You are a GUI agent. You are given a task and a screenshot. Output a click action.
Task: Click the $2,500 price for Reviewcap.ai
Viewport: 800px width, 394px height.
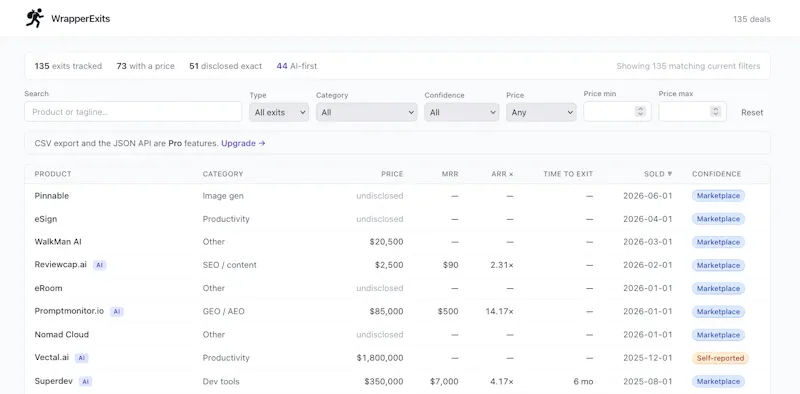(389, 265)
